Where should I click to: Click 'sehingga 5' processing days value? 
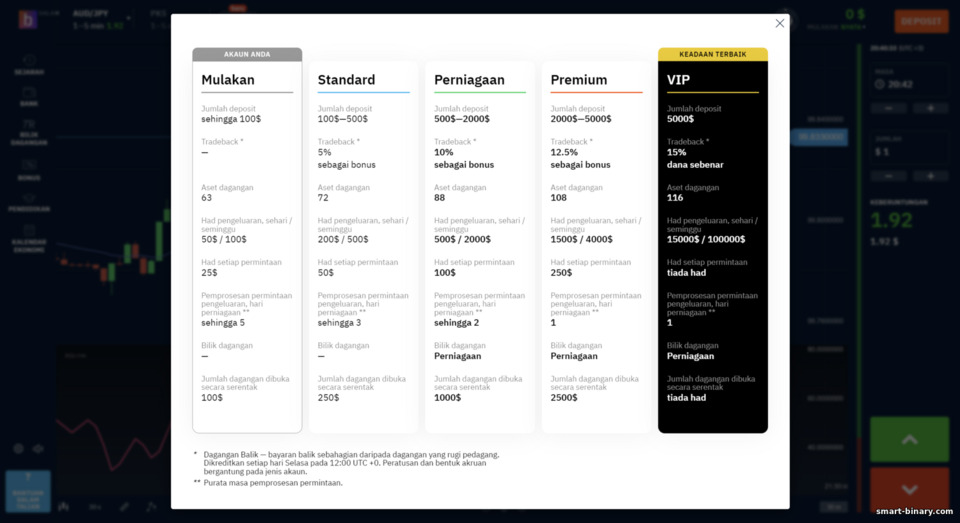pos(223,323)
